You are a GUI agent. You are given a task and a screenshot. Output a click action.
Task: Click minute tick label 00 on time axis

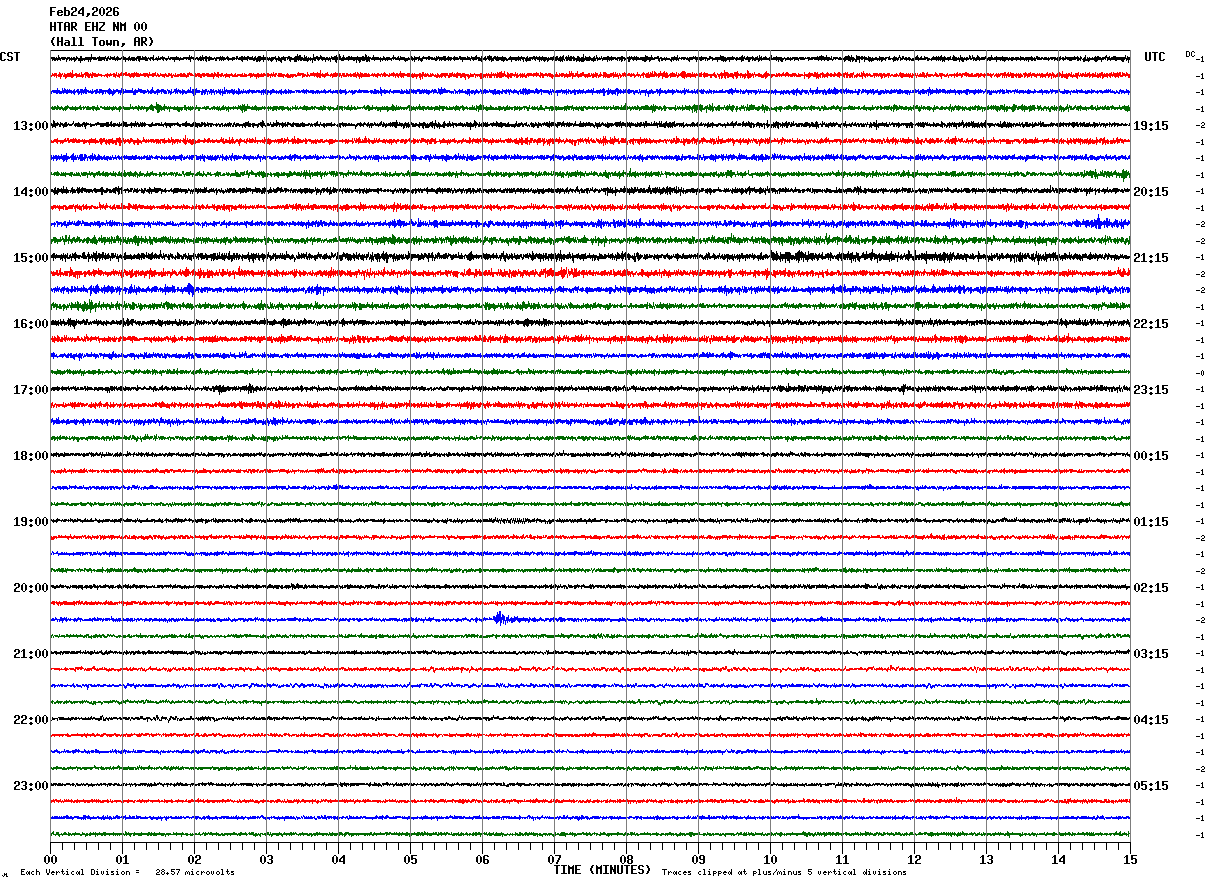point(50,859)
